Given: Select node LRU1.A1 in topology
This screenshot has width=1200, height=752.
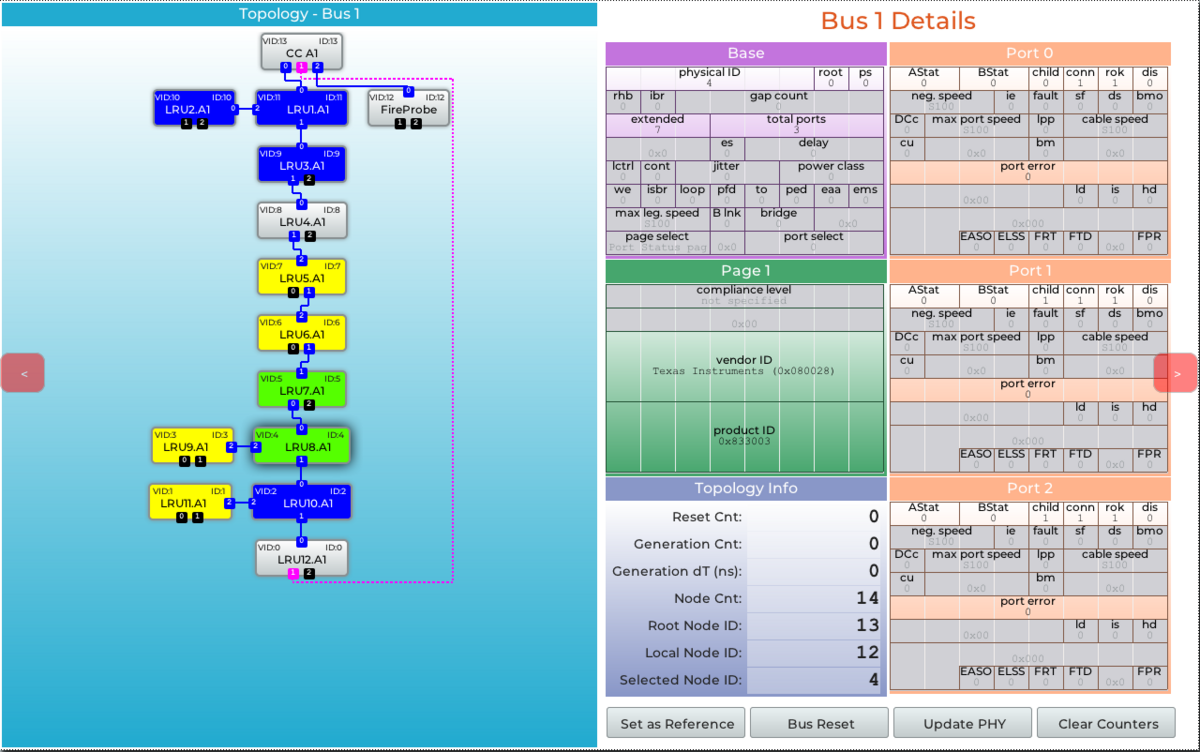Looking at the screenshot, I should click(302, 108).
